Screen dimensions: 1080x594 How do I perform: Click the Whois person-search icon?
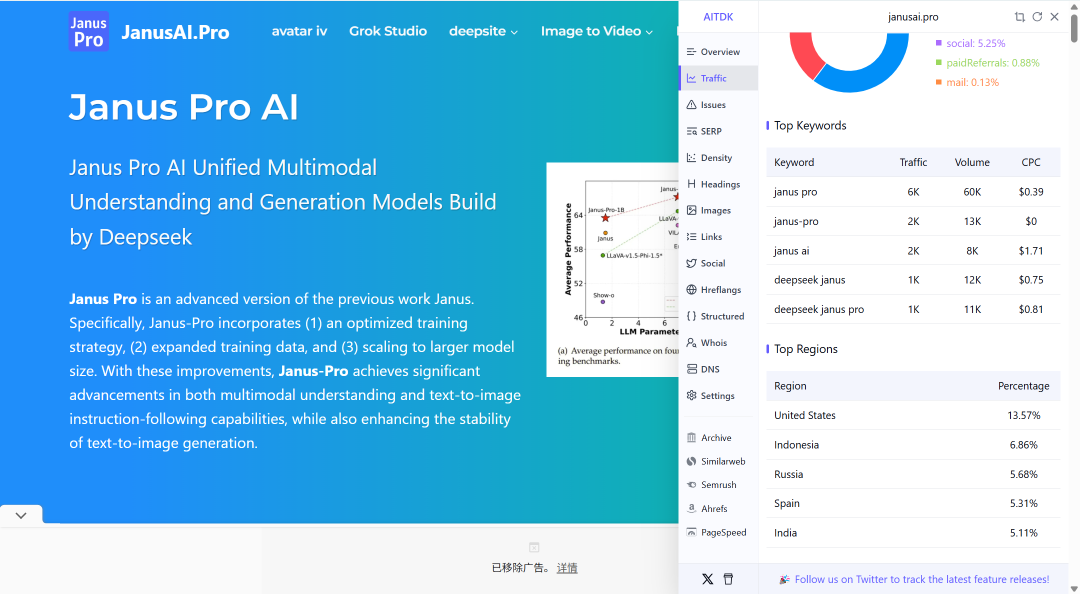(x=692, y=342)
